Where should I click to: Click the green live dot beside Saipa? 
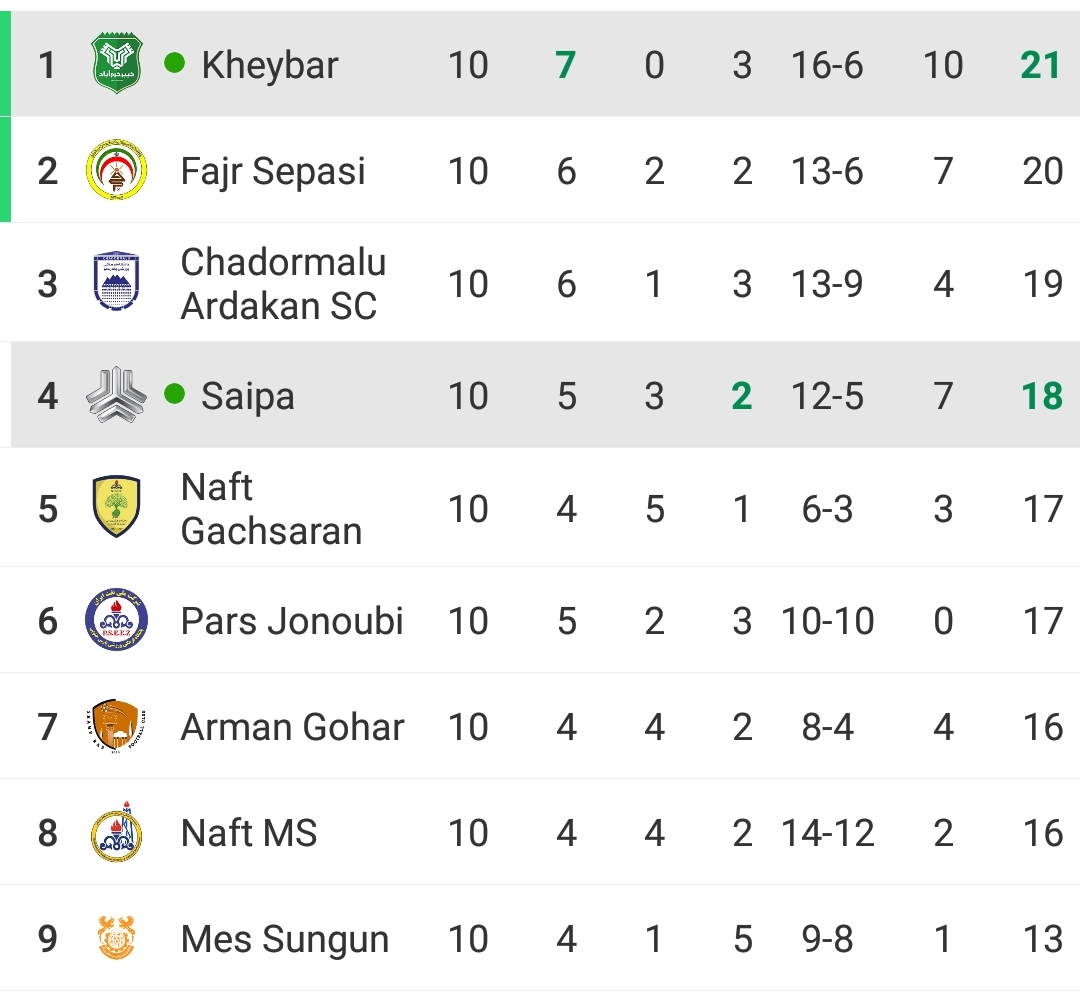coord(175,394)
